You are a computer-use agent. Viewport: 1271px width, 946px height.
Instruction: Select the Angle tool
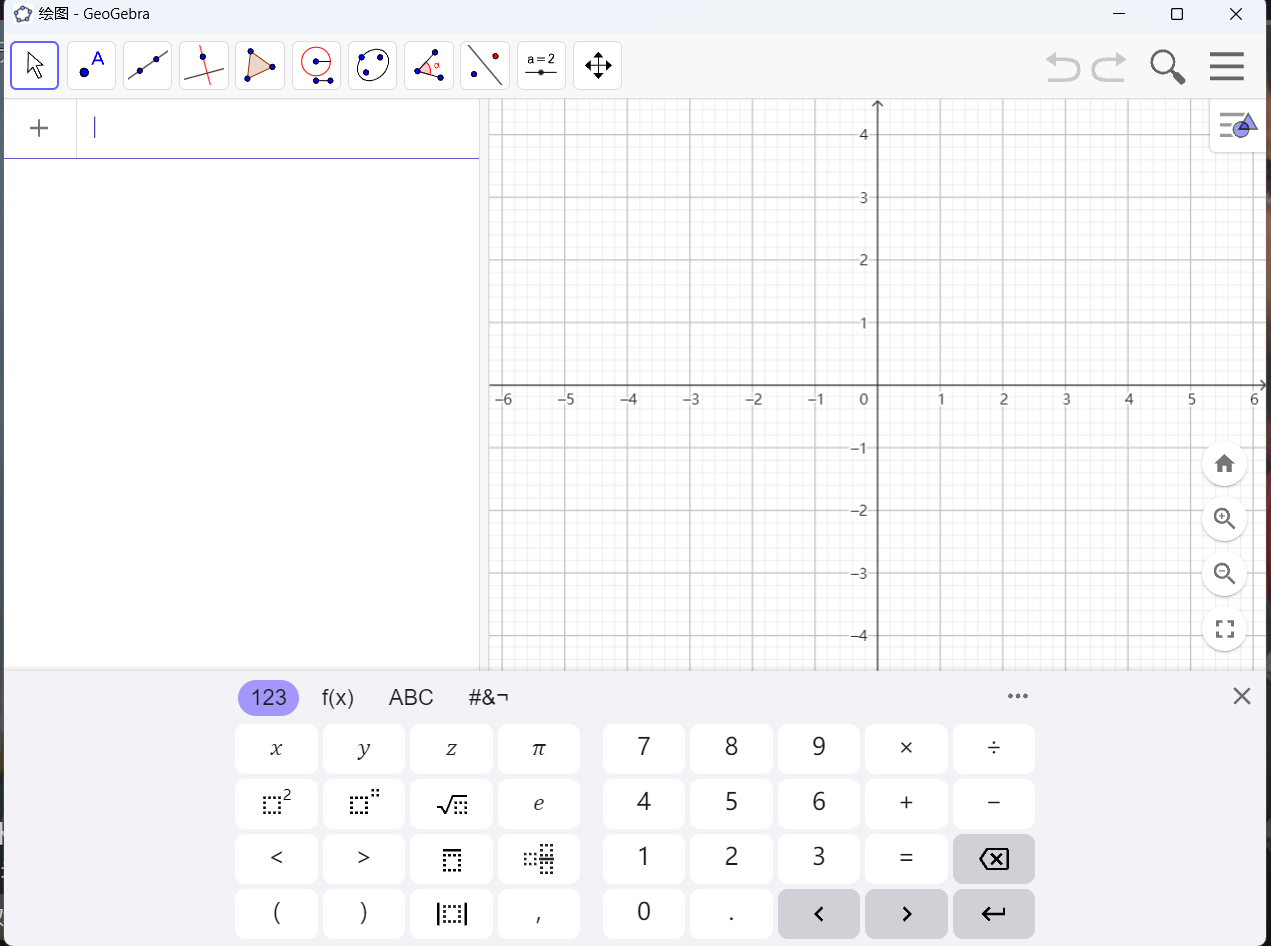tap(429, 66)
